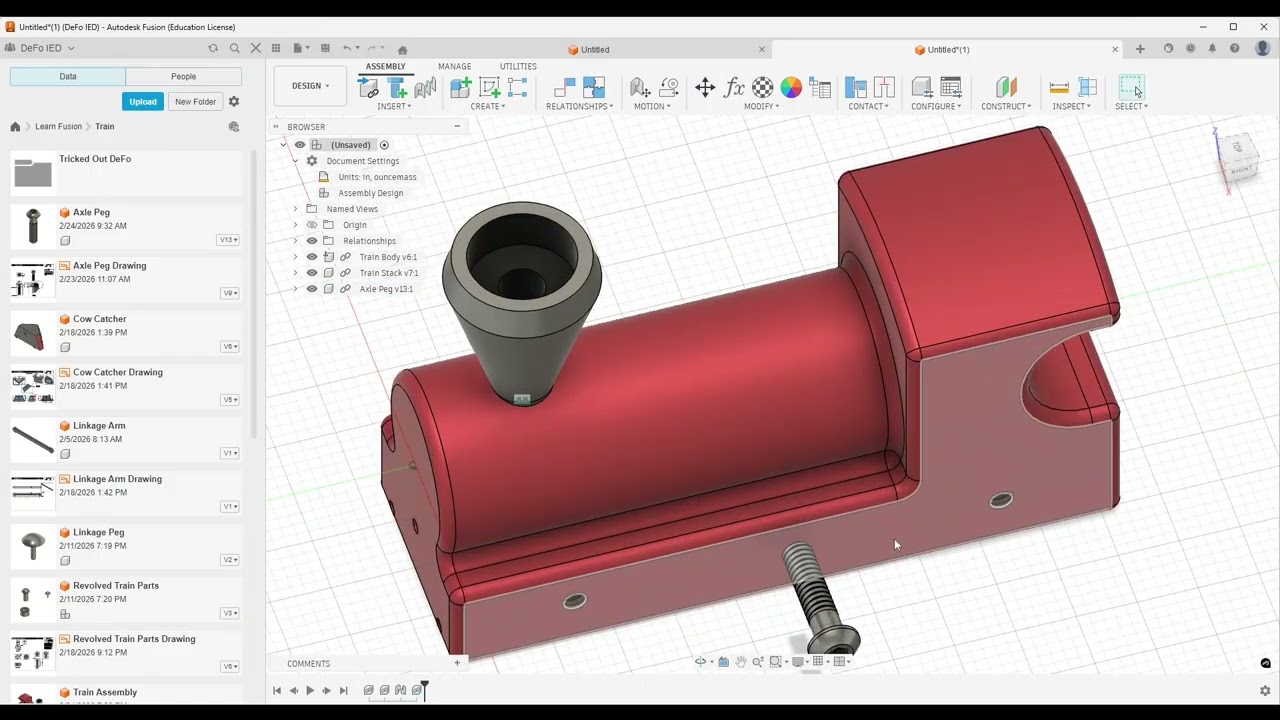Switch to the MANAGE ribbon tab

[x=454, y=66]
